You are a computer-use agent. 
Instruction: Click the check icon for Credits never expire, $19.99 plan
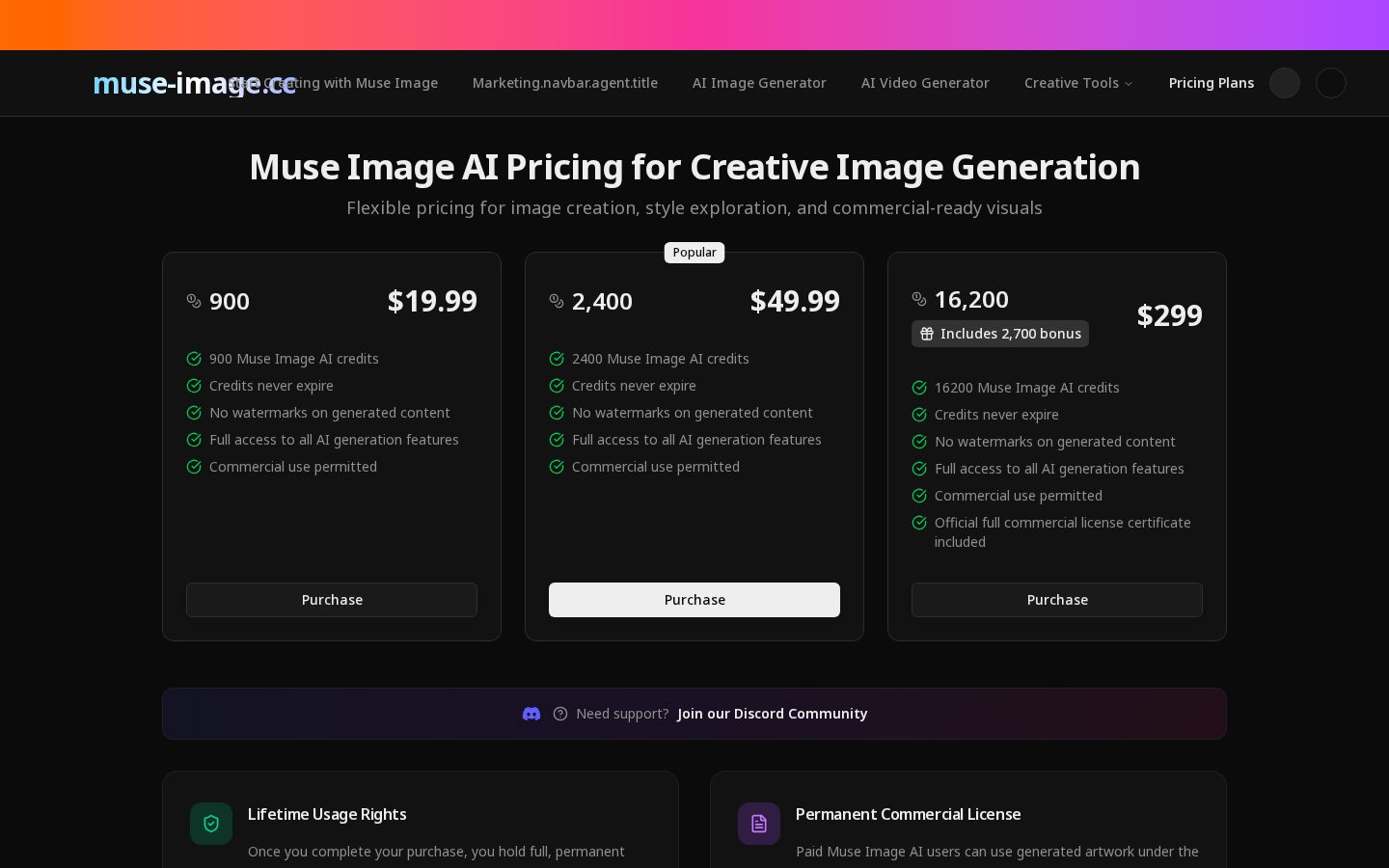[x=194, y=386]
